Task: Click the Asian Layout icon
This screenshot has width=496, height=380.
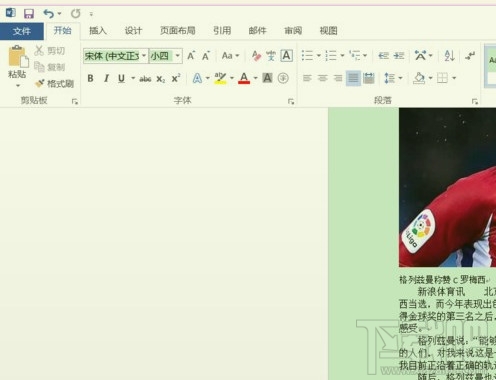Action: pyautogui.click(x=420, y=55)
